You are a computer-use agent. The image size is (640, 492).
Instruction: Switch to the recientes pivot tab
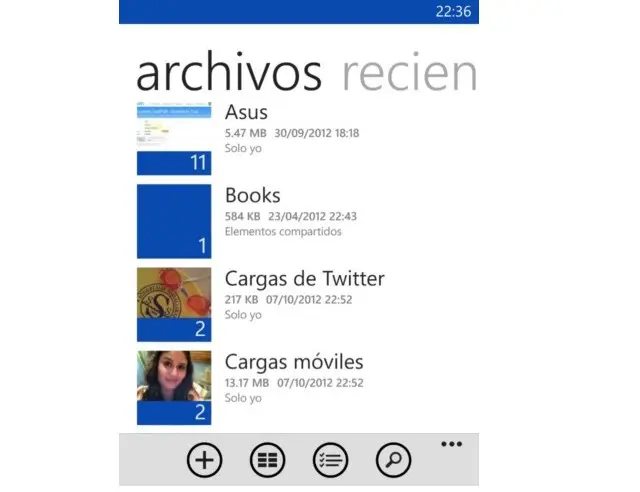coord(408,75)
